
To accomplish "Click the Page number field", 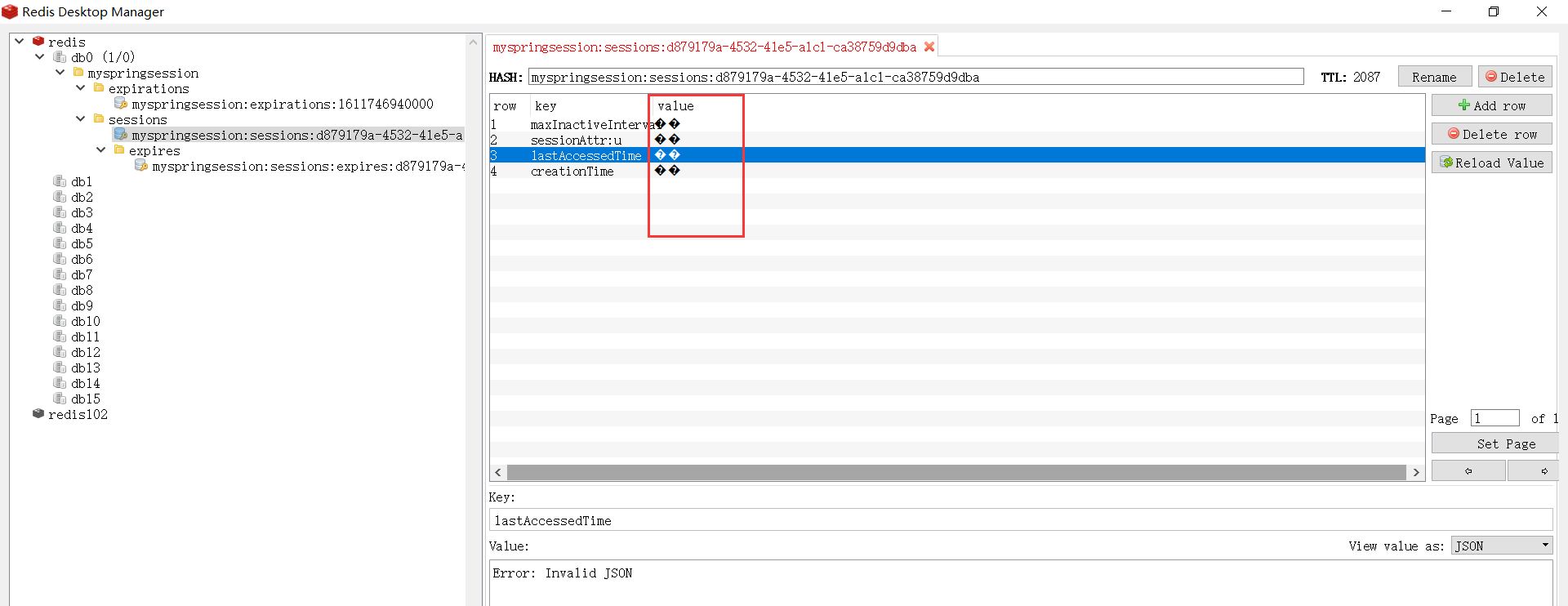I will pos(1495,418).
